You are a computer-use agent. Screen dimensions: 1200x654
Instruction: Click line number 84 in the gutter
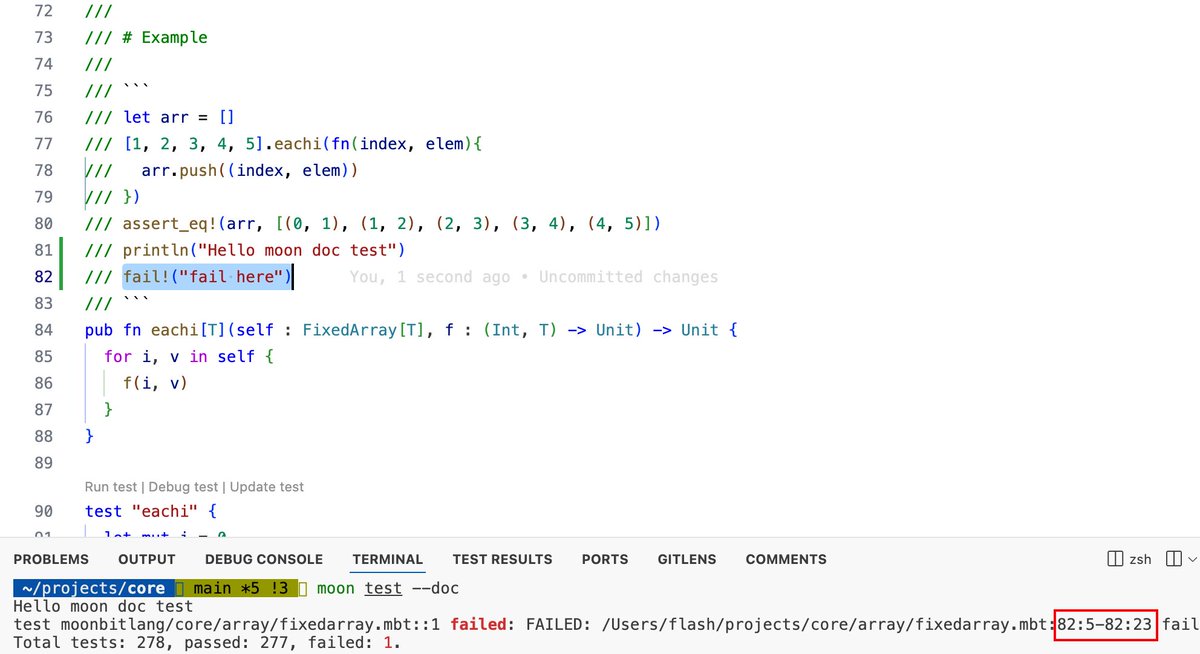[43, 329]
